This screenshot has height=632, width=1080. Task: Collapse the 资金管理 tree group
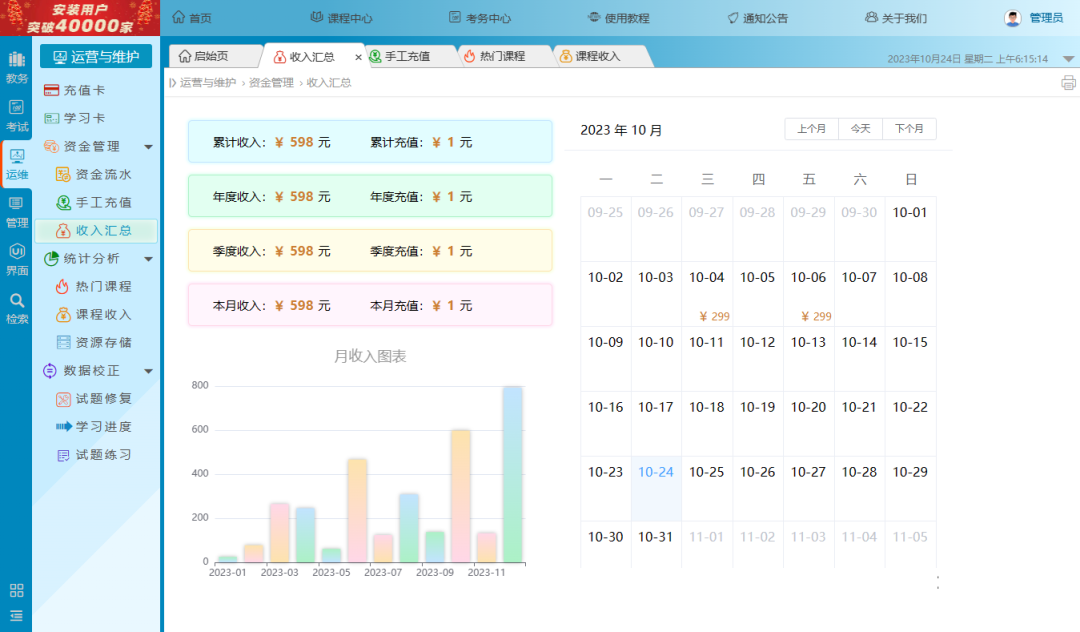click(x=149, y=147)
